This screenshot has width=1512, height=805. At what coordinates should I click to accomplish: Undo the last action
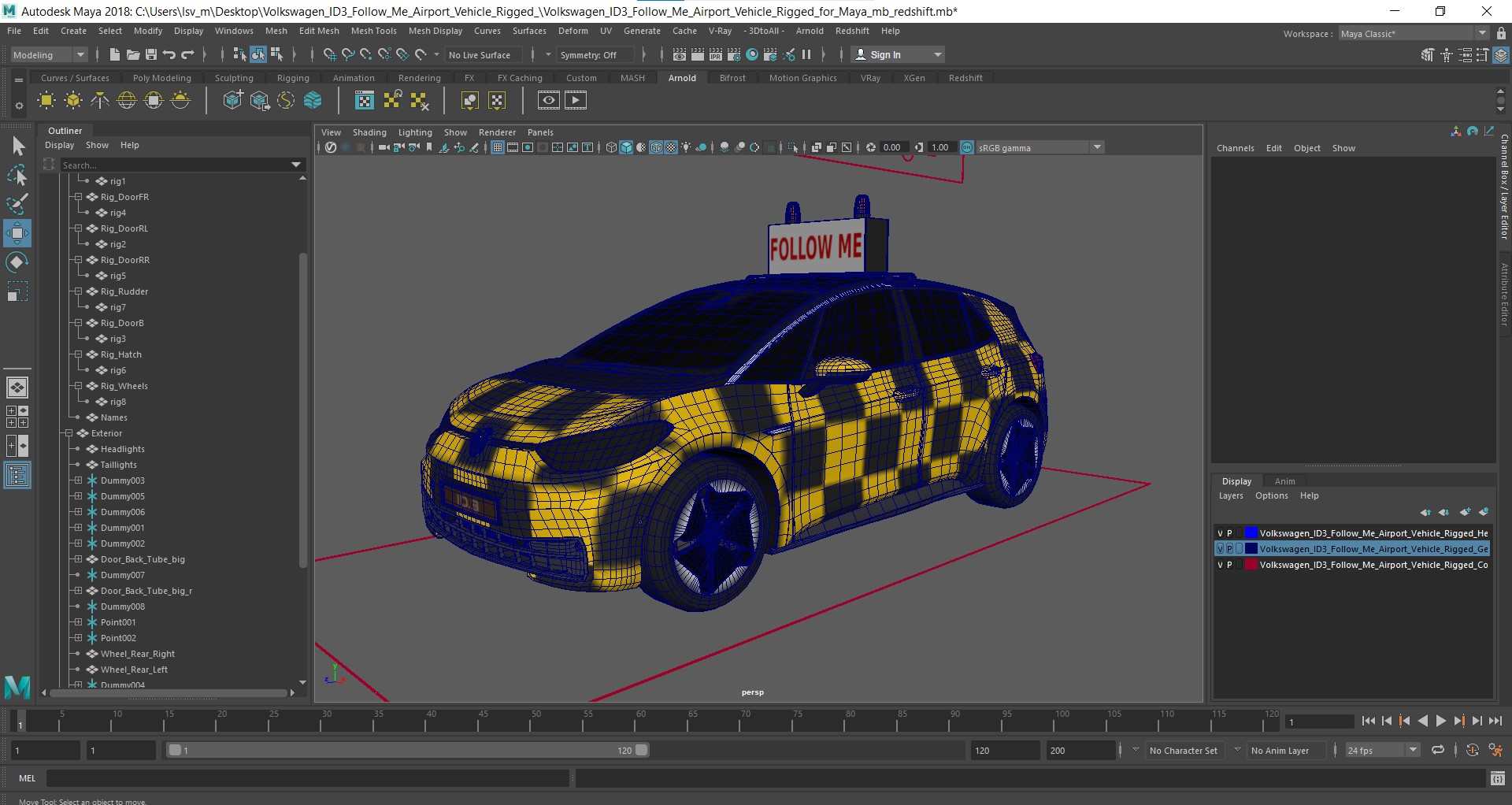(169, 54)
